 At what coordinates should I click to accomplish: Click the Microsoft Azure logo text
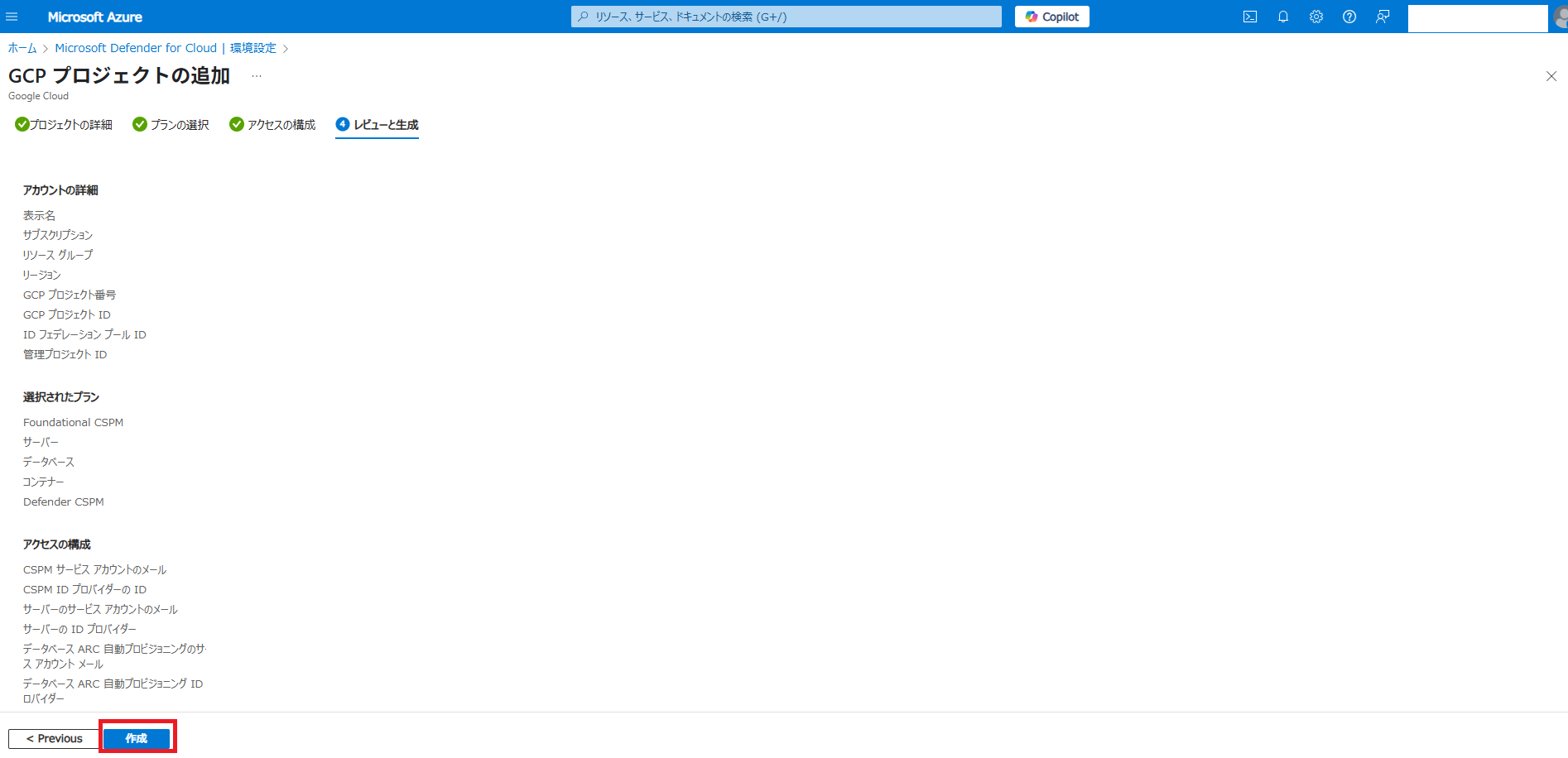[x=95, y=17]
